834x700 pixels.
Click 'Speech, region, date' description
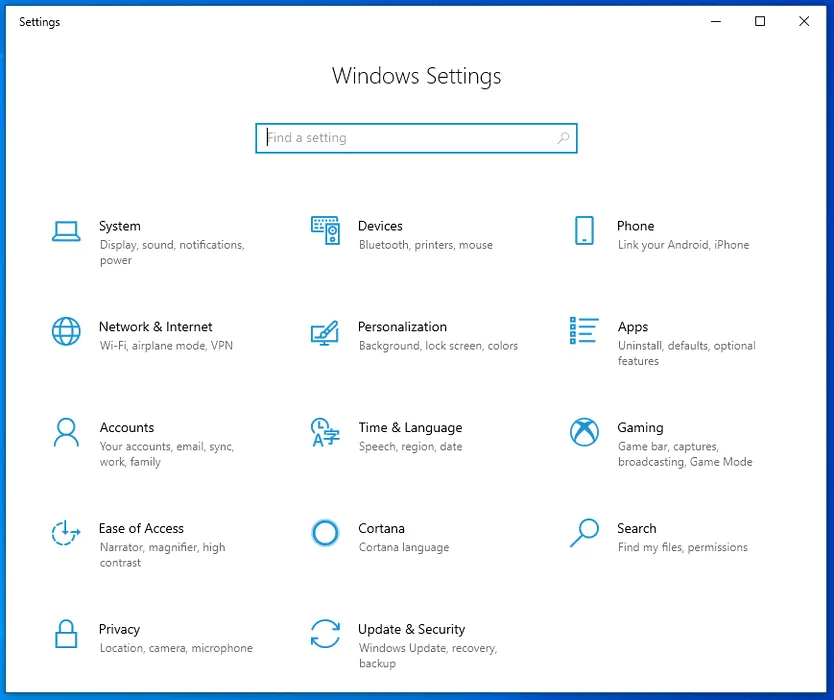pyautogui.click(x=410, y=447)
